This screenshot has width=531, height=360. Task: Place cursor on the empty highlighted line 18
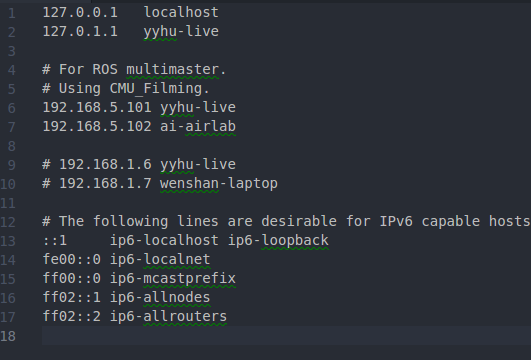pos(286,336)
